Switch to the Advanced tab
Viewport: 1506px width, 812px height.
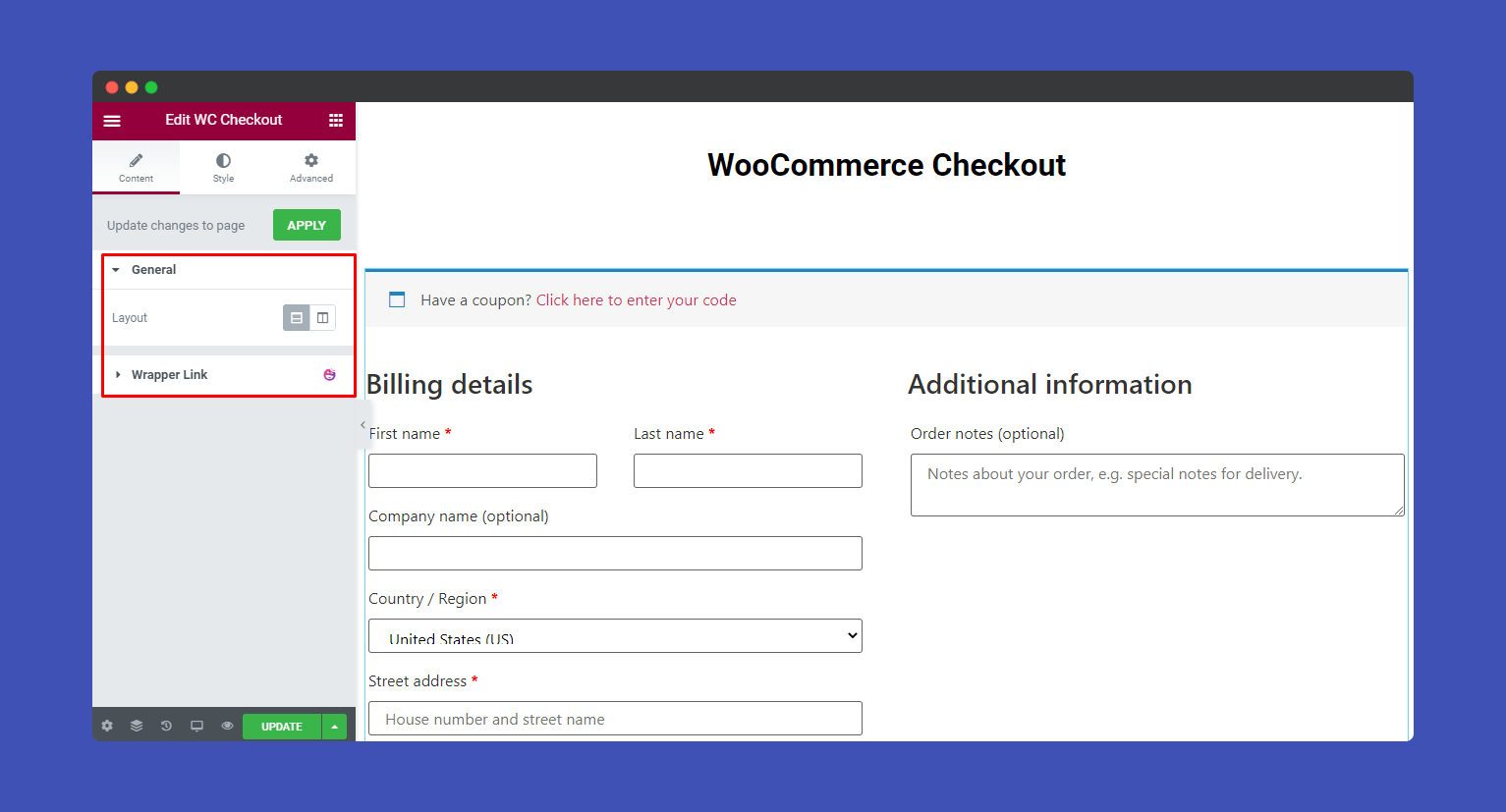click(311, 168)
